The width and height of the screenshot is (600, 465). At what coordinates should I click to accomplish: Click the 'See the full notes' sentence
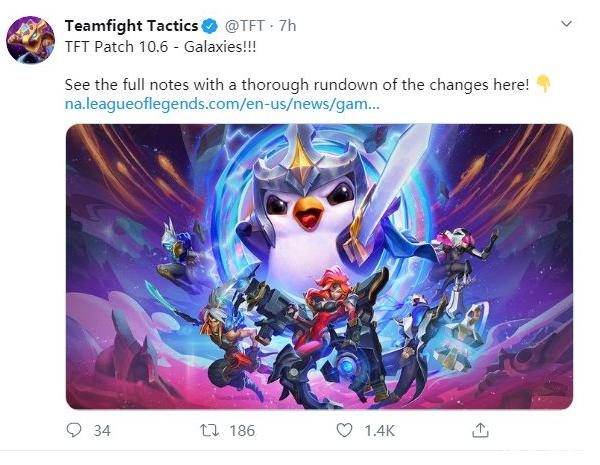(x=297, y=84)
